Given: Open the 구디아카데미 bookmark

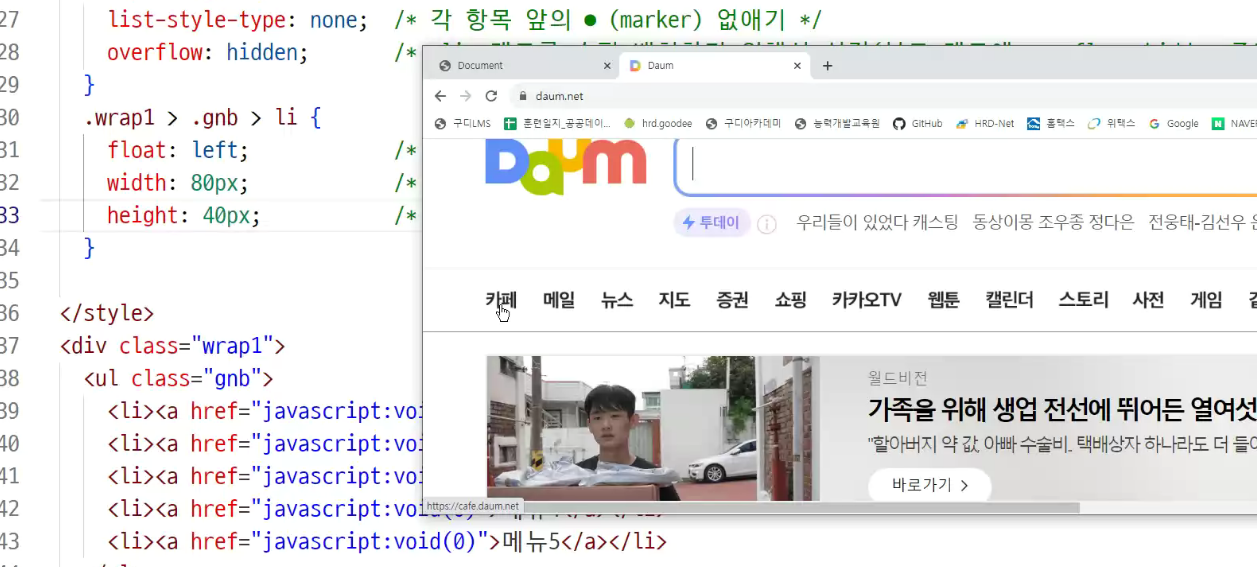Looking at the screenshot, I should pos(743,124).
